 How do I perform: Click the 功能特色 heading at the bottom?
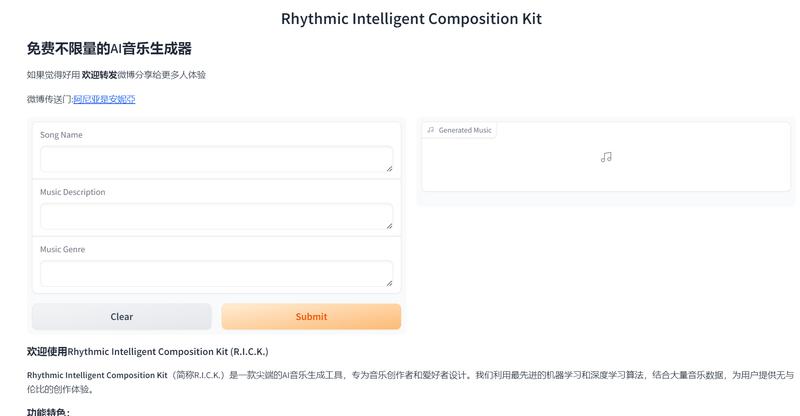click(x=48, y=411)
